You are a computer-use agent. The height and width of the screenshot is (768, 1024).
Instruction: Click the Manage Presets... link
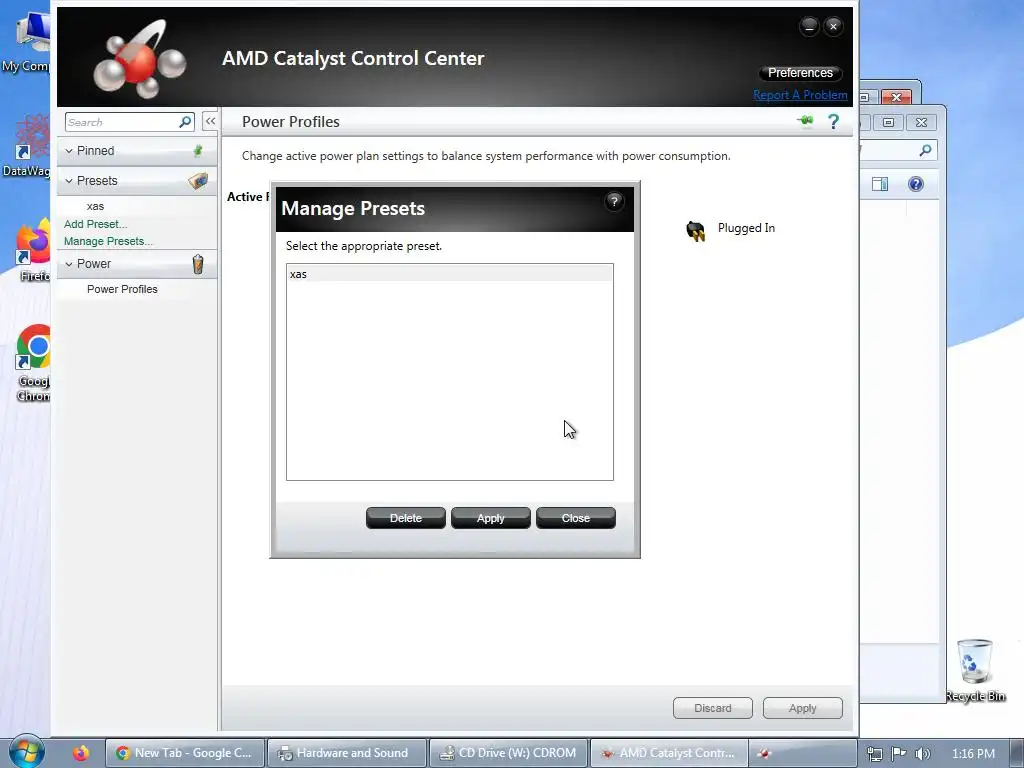[x=108, y=241]
